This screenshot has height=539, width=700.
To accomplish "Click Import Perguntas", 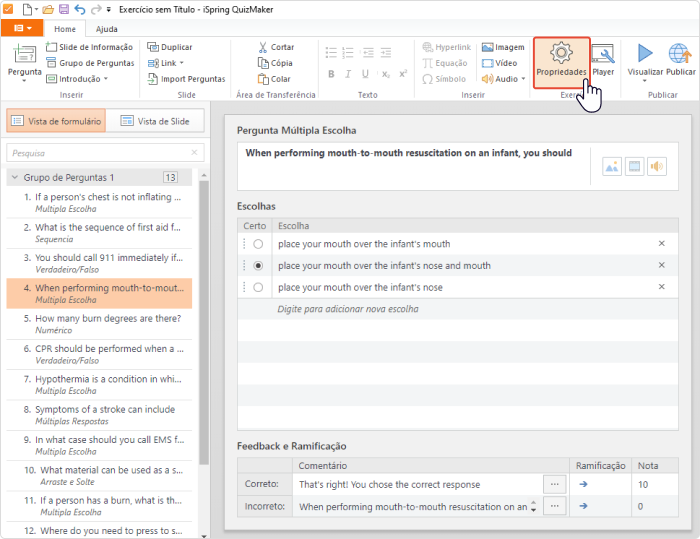I will (187, 79).
